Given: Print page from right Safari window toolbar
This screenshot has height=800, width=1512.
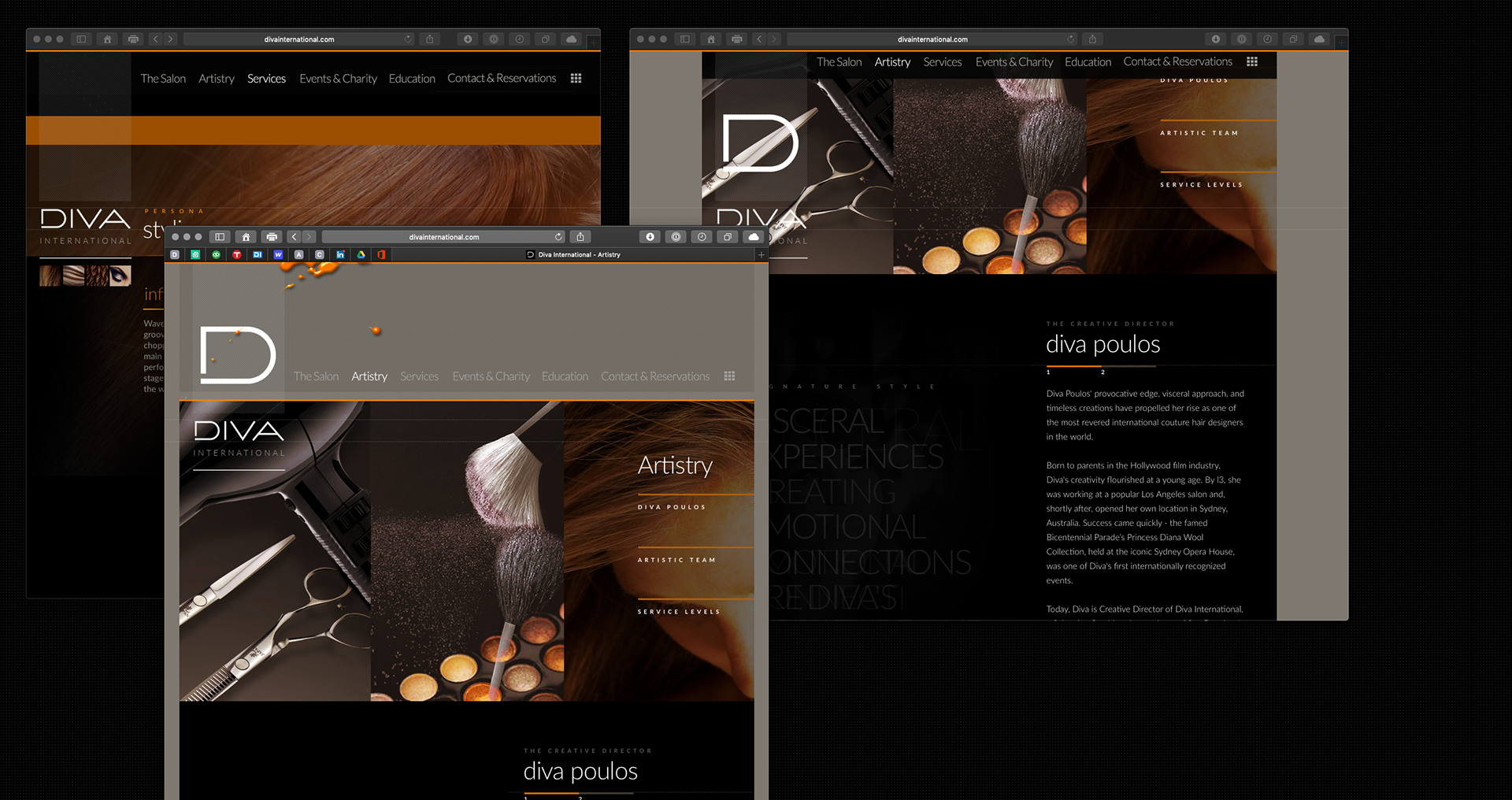Looking at the screenshot, I should (737, 39).
